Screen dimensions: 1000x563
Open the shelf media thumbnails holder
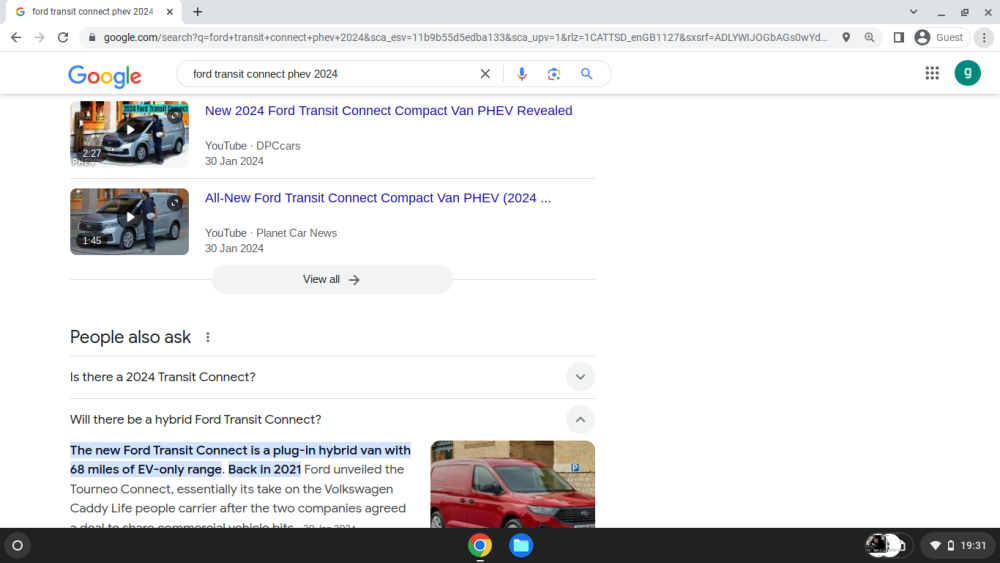click(888, 545)
